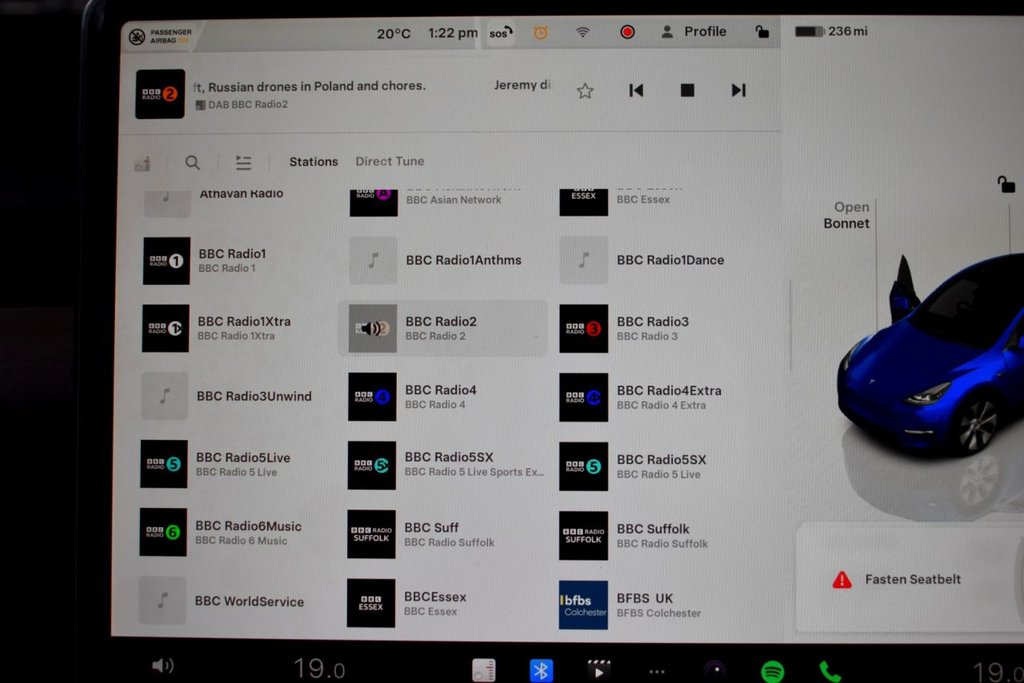Open the Bluetooth icon in bottom bar
The width and height of the screenshot is (1024, 683).
[541, 670]
